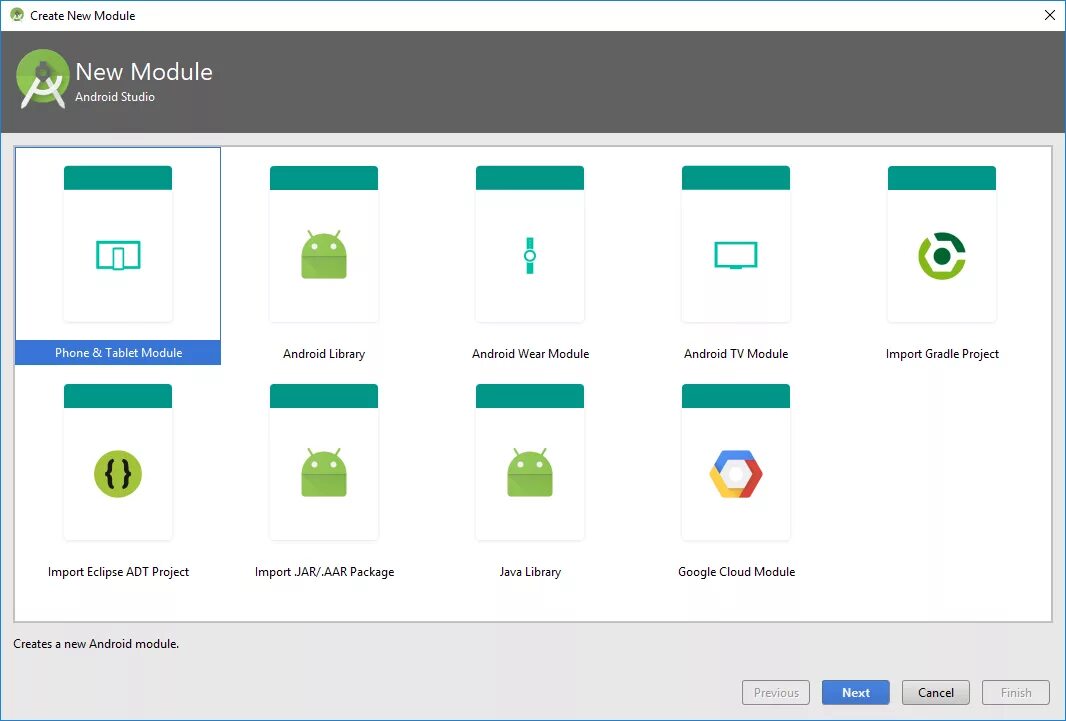Click the Finish button
Screen dimensions: 1066x721
coord(1016,692)
